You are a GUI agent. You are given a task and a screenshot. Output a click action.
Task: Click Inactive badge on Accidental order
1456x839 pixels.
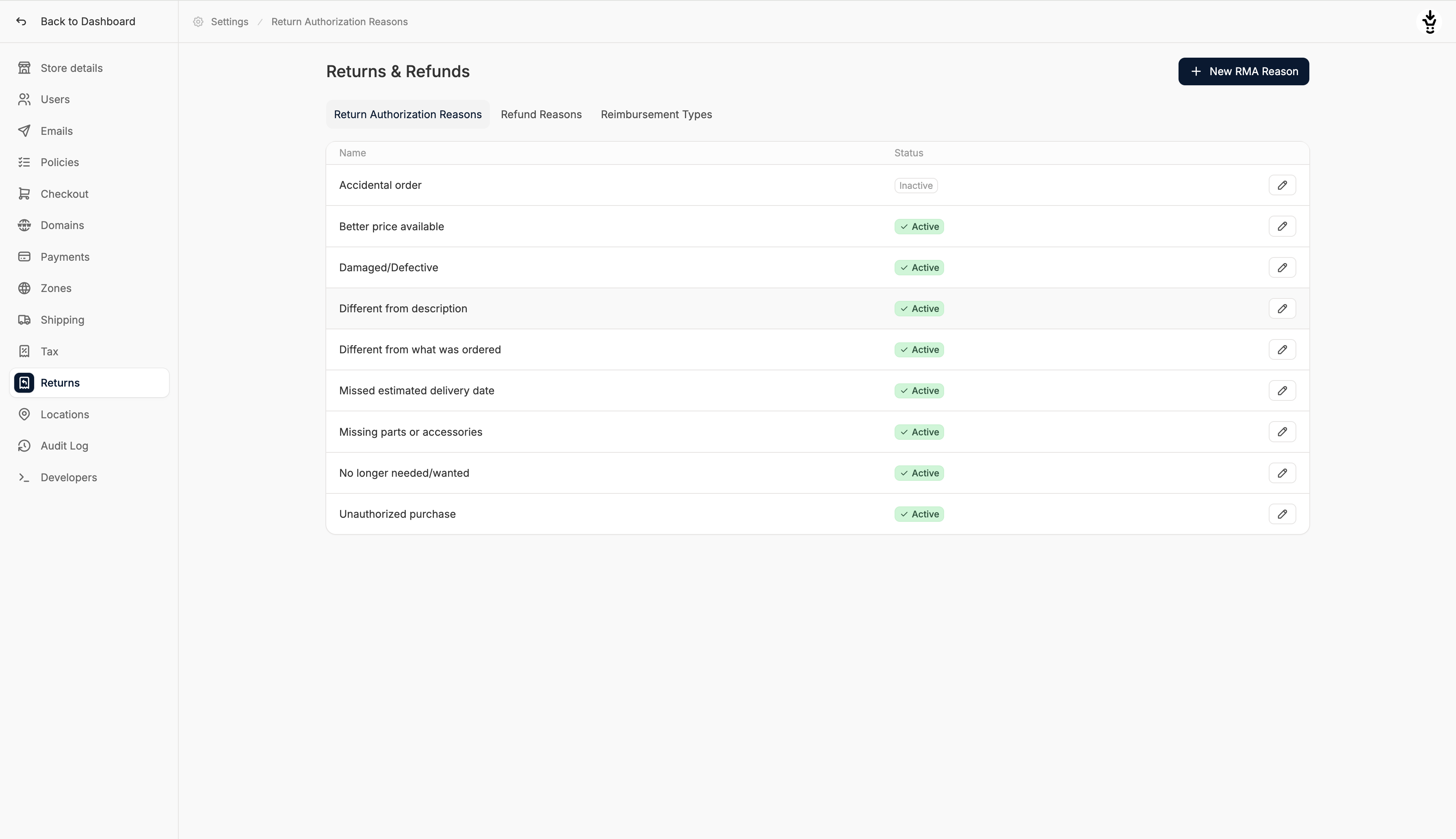point(915,186)
